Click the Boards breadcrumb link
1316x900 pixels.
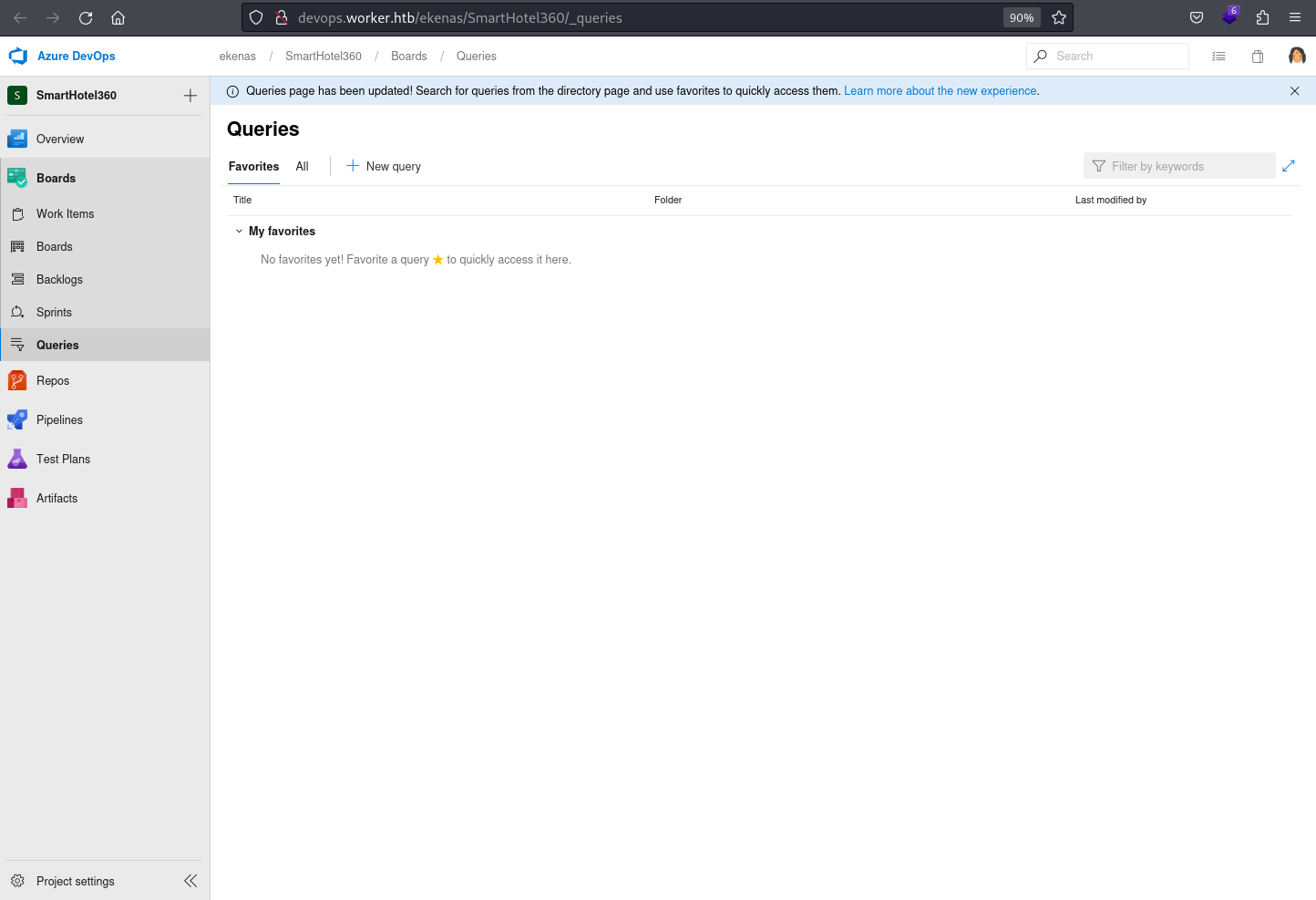(409, 57)
